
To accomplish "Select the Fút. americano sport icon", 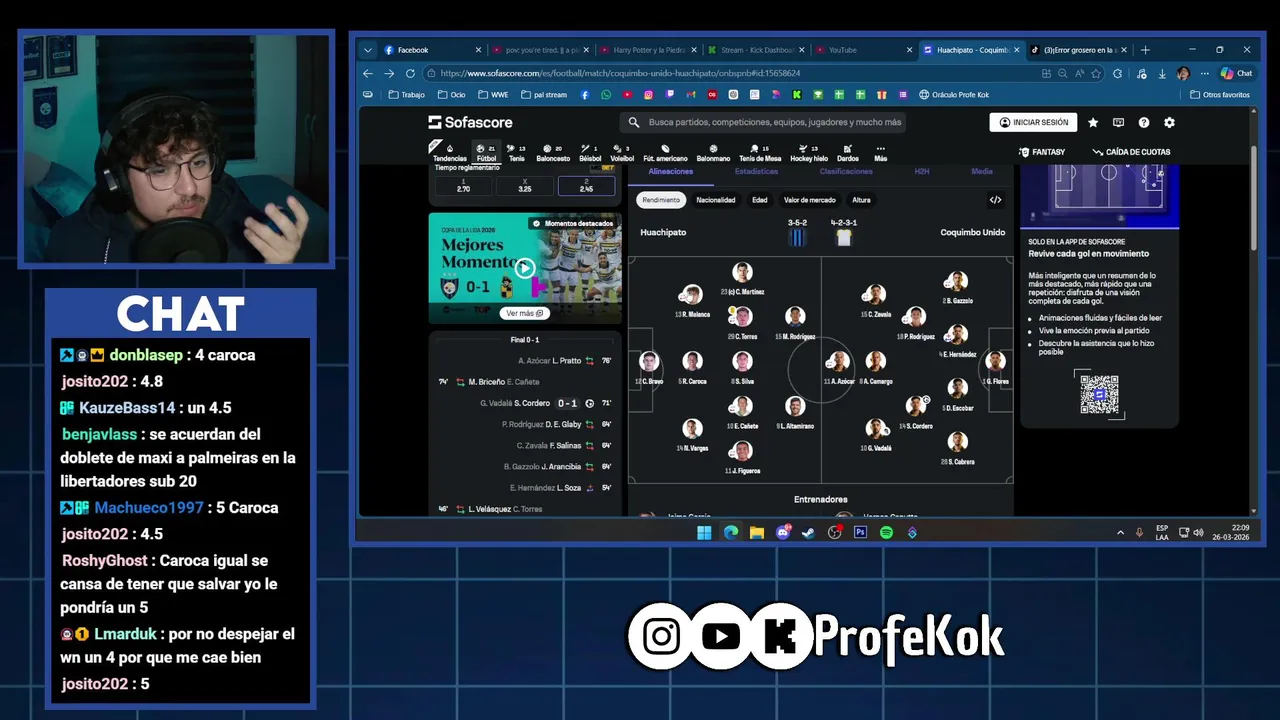I will coord(665,153).
